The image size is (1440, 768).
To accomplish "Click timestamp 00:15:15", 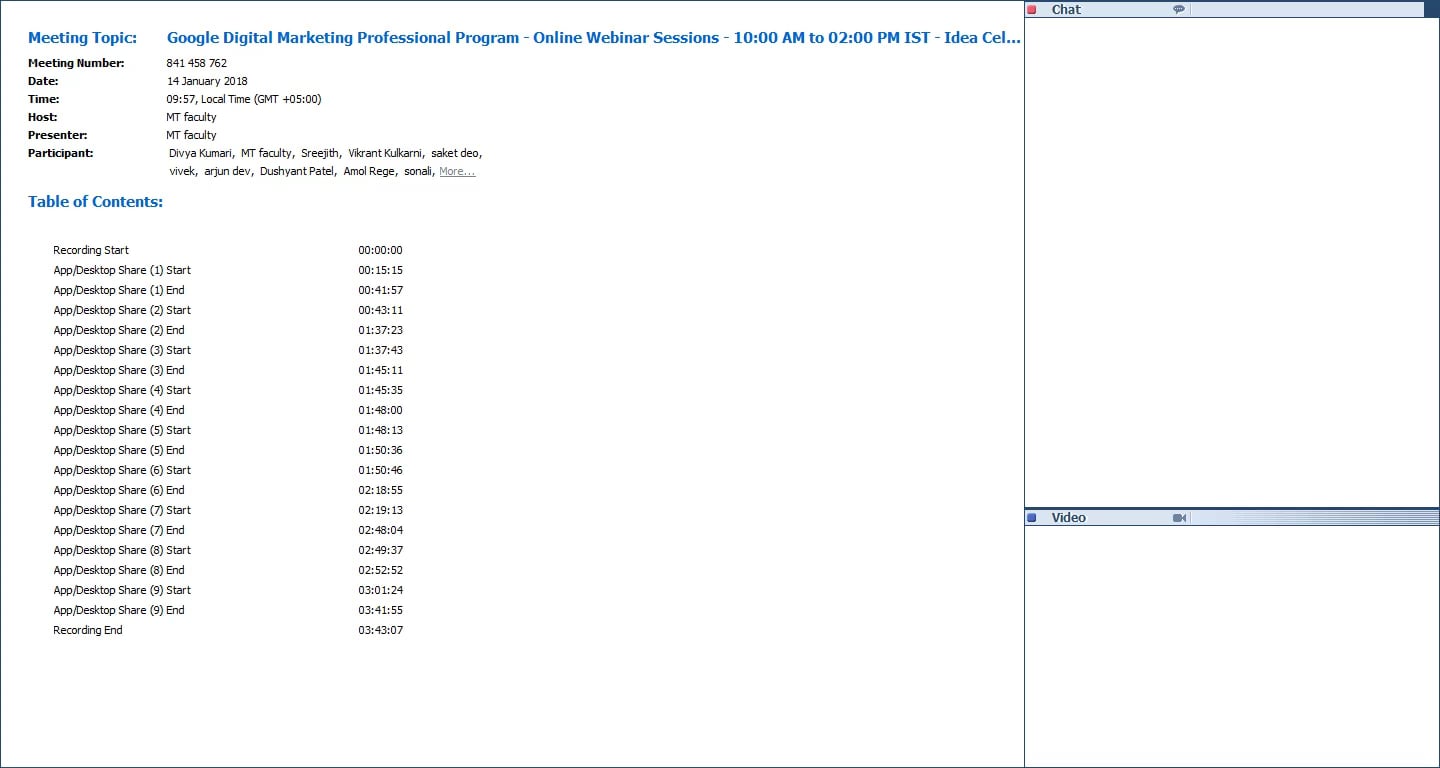I will pos(380,271).
